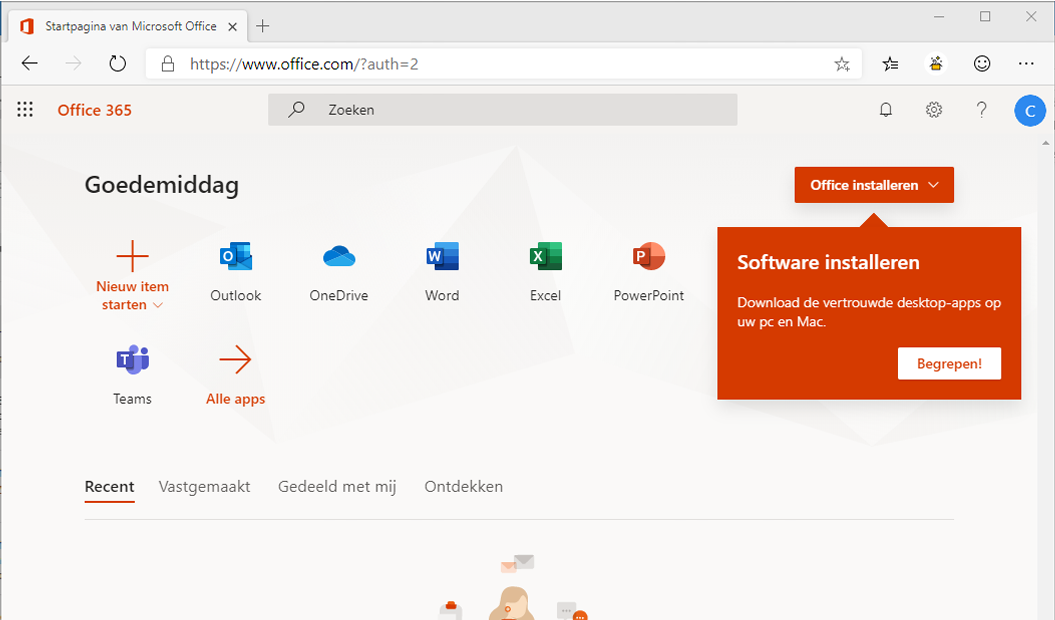Open the app launcher waffle menu
The height and width of the screenshot is (620, 1055).
[25, 110]
